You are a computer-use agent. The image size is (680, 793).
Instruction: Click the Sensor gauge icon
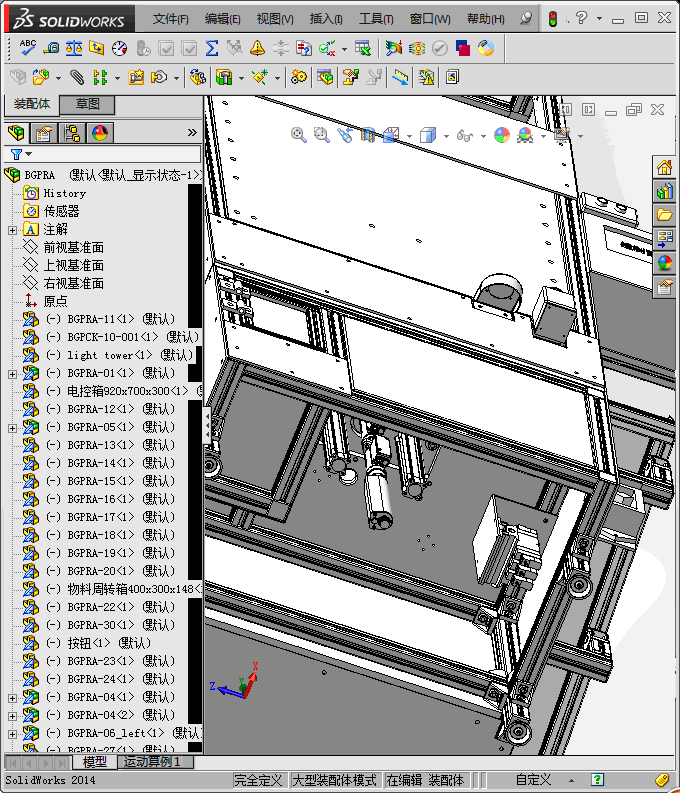120,48
